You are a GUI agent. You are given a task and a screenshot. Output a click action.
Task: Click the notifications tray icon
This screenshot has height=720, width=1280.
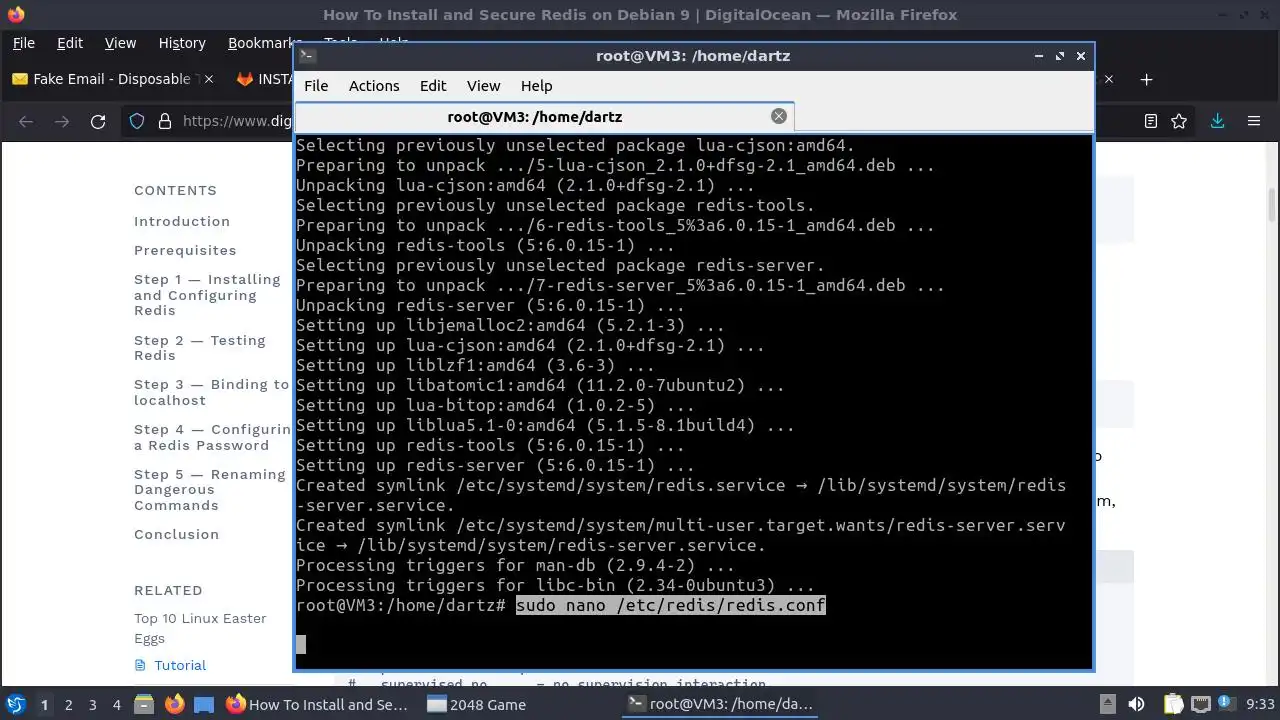point(1228,704)
